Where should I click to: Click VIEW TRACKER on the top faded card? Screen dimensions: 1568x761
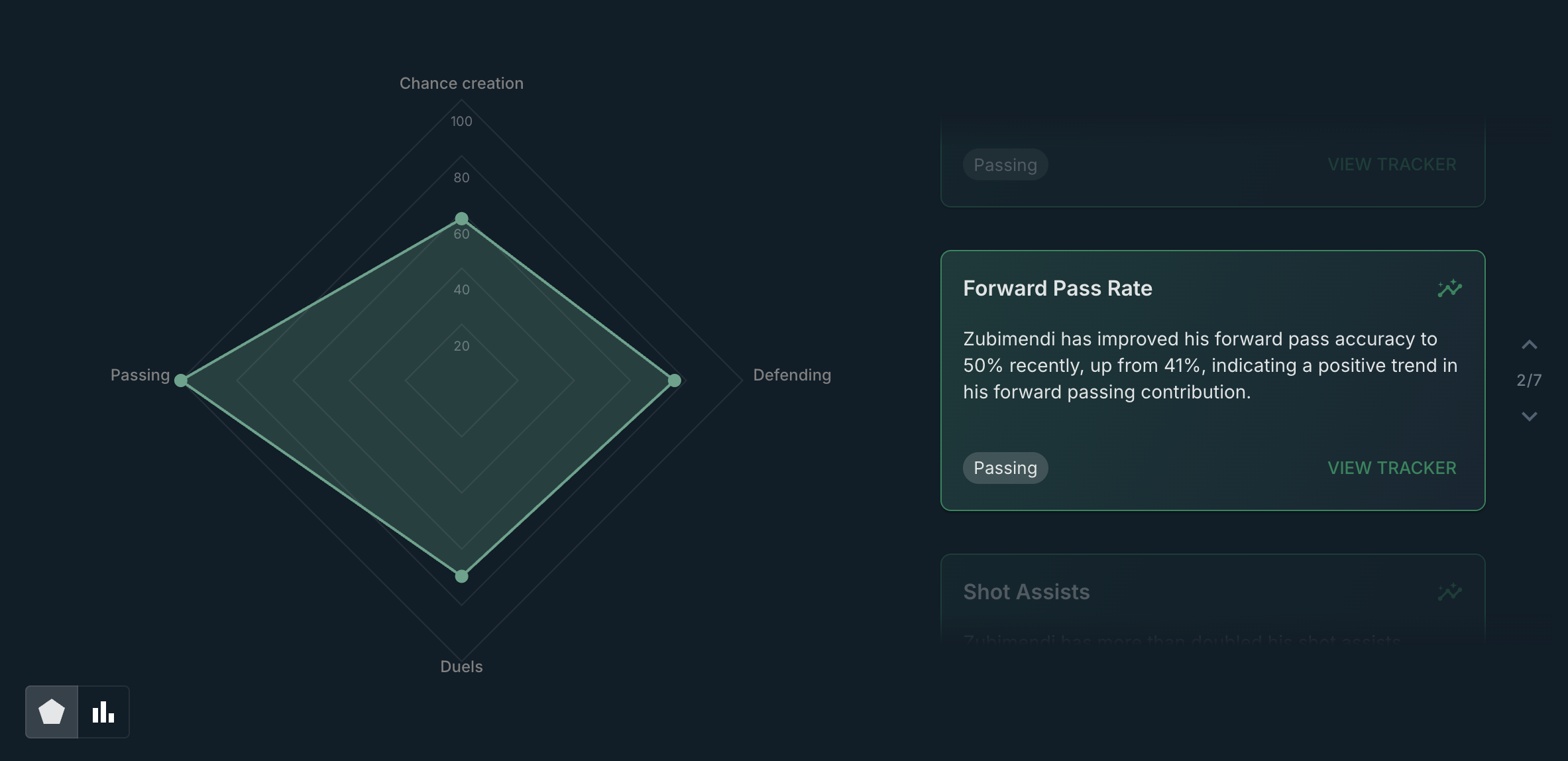[1392, 164]
